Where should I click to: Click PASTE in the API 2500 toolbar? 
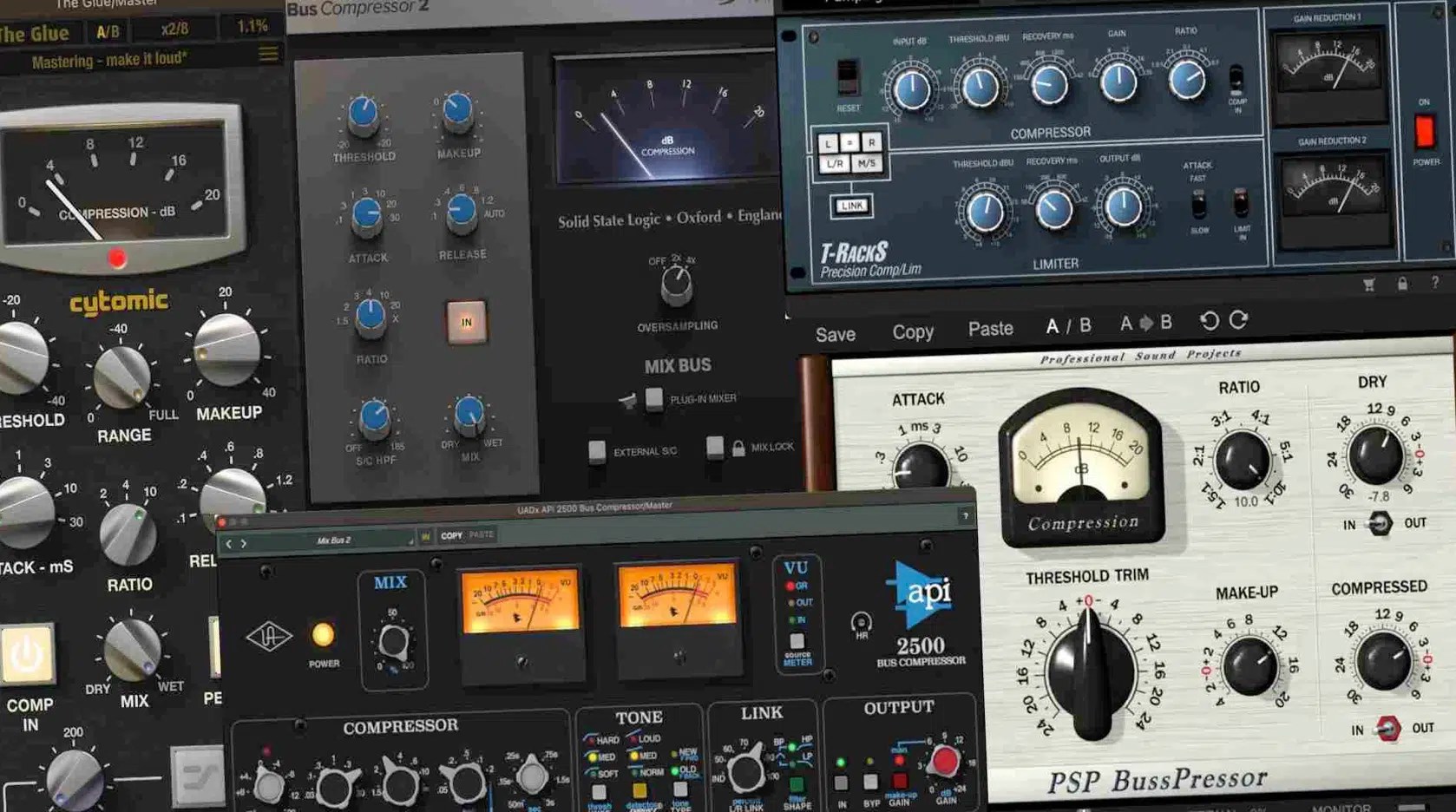coord(481,535)
